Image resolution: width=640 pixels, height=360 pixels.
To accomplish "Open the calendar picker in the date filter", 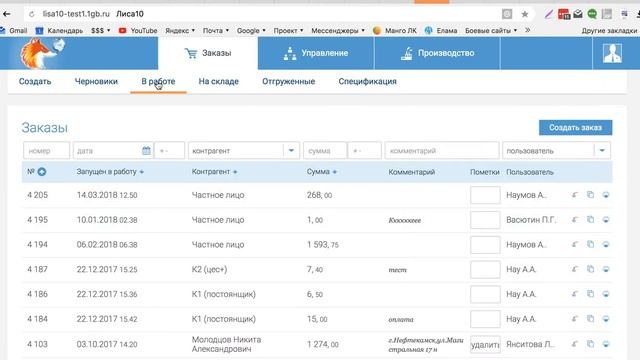I will [x=146, y=151].
